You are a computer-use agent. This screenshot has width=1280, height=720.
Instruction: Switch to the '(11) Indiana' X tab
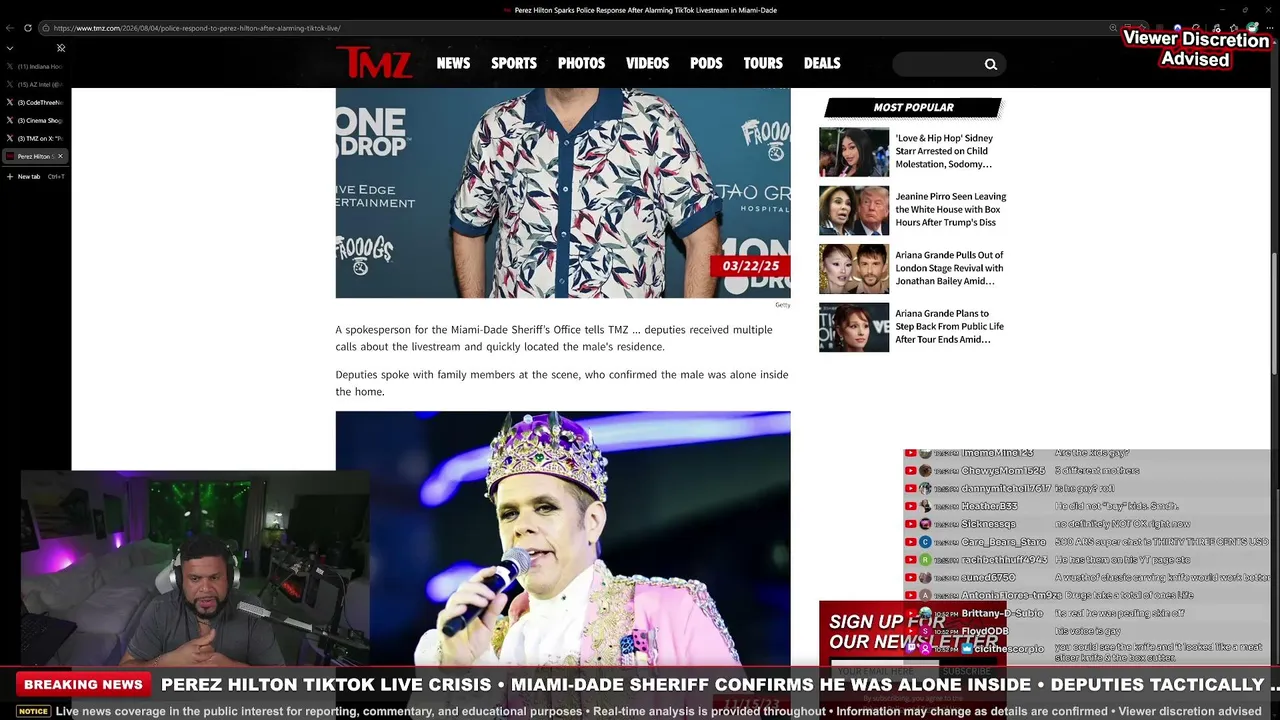pos(35,66)
